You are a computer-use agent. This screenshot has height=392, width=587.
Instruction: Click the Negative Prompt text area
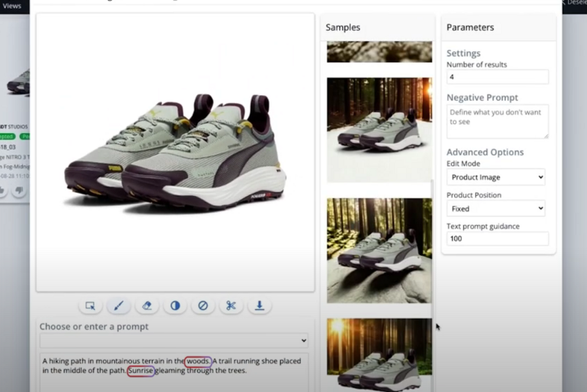(x=498, y=122)
